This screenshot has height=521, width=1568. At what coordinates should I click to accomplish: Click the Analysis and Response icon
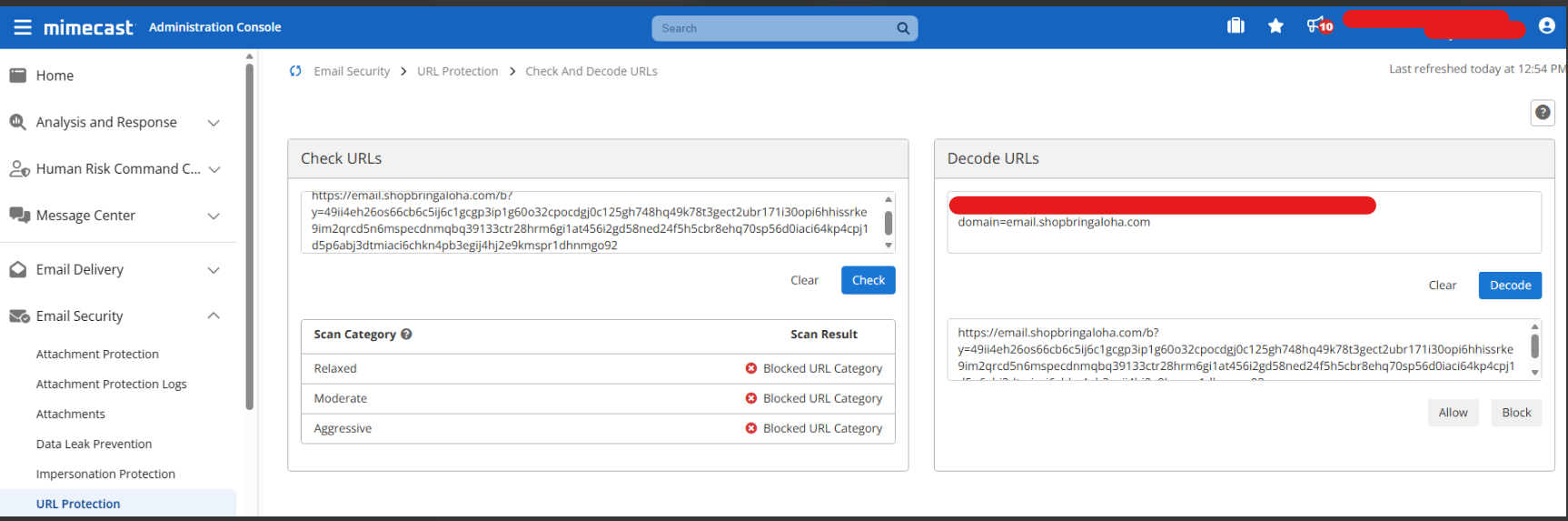coord(18,122)
